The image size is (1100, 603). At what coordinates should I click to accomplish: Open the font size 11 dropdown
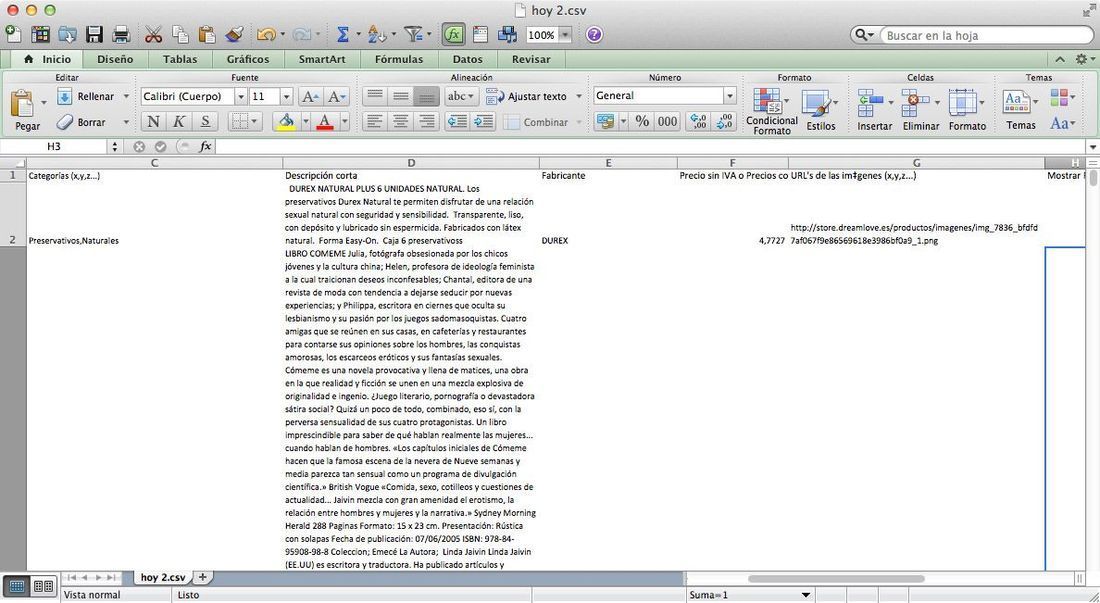coord(286,97)
